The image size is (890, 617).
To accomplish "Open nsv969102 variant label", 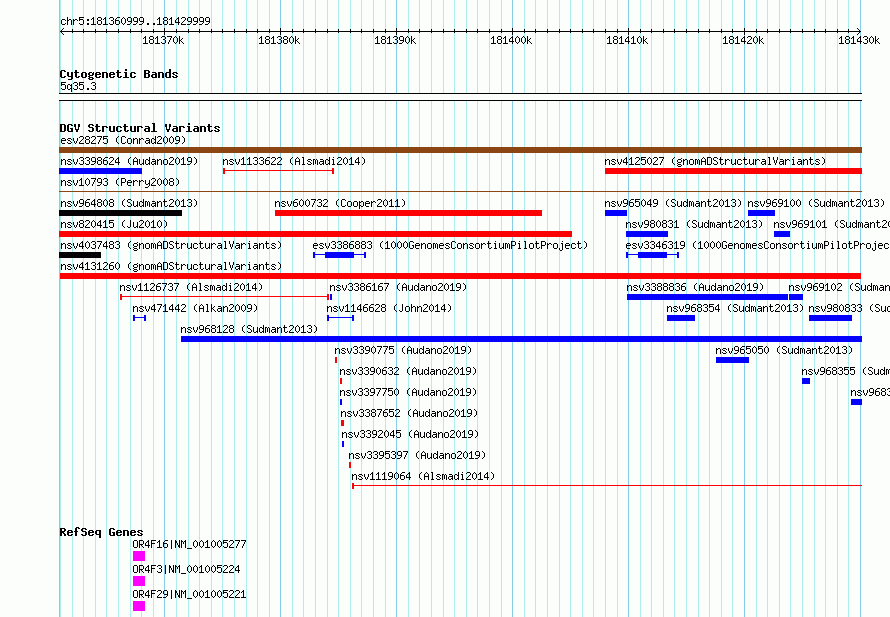I will [x=839, y=287].
